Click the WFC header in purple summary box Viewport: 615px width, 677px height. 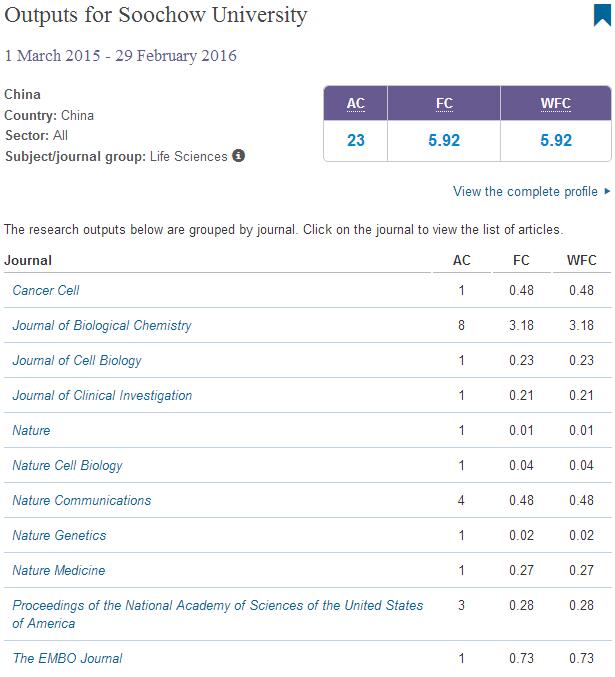click(x=555, y=104)
